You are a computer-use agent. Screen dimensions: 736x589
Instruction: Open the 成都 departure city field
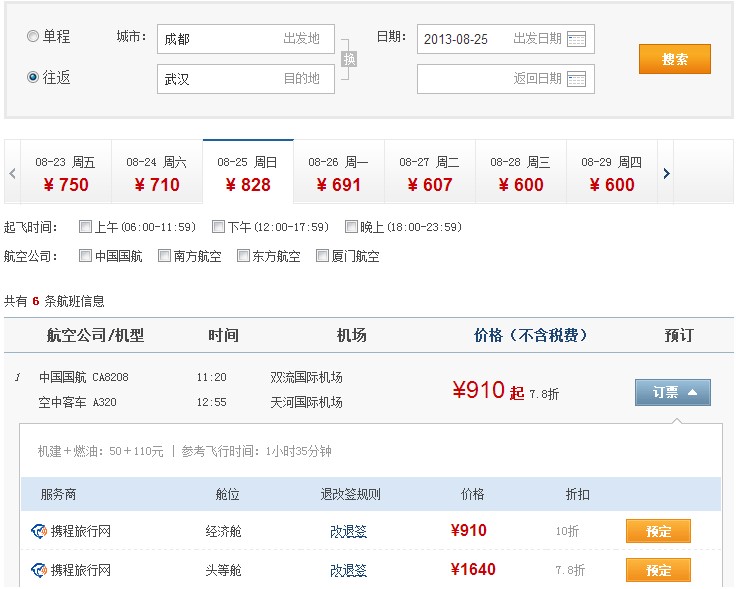tap(217, 39)
